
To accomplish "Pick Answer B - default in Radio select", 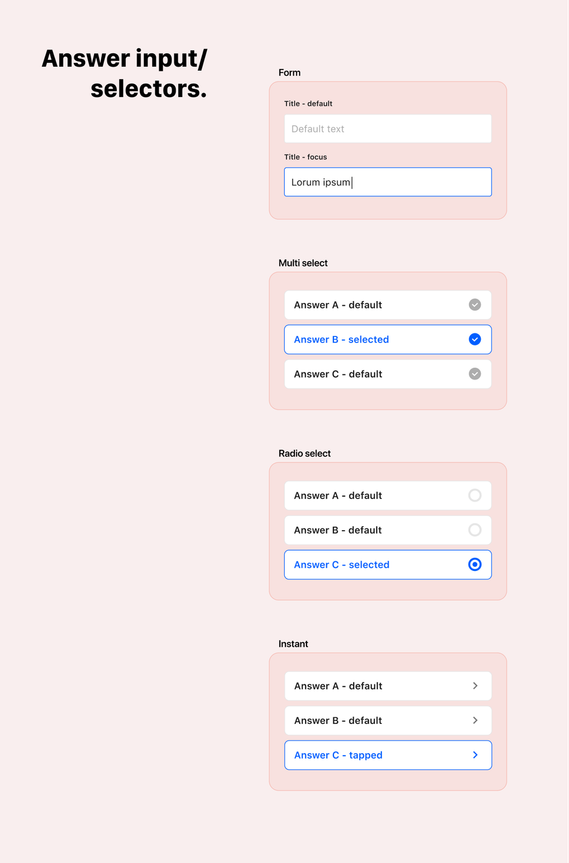I will click(388, 530).
